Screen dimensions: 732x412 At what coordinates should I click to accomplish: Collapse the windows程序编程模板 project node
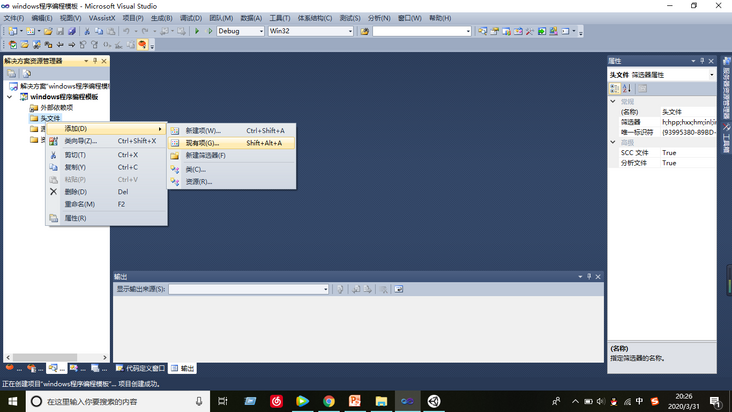pyautogui.click(x=10, y=97)
